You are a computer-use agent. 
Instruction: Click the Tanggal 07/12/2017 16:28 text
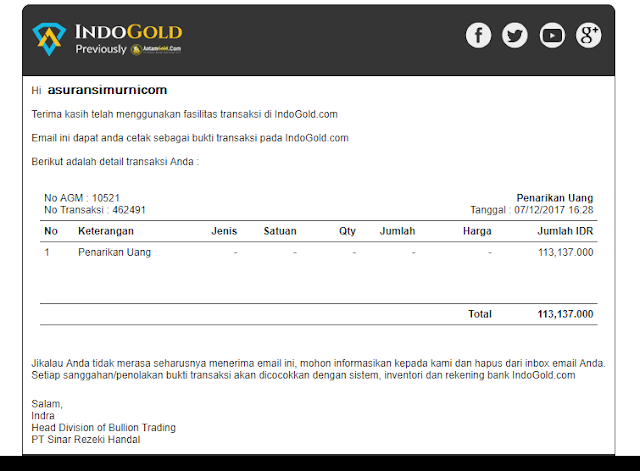click(531, 210)
